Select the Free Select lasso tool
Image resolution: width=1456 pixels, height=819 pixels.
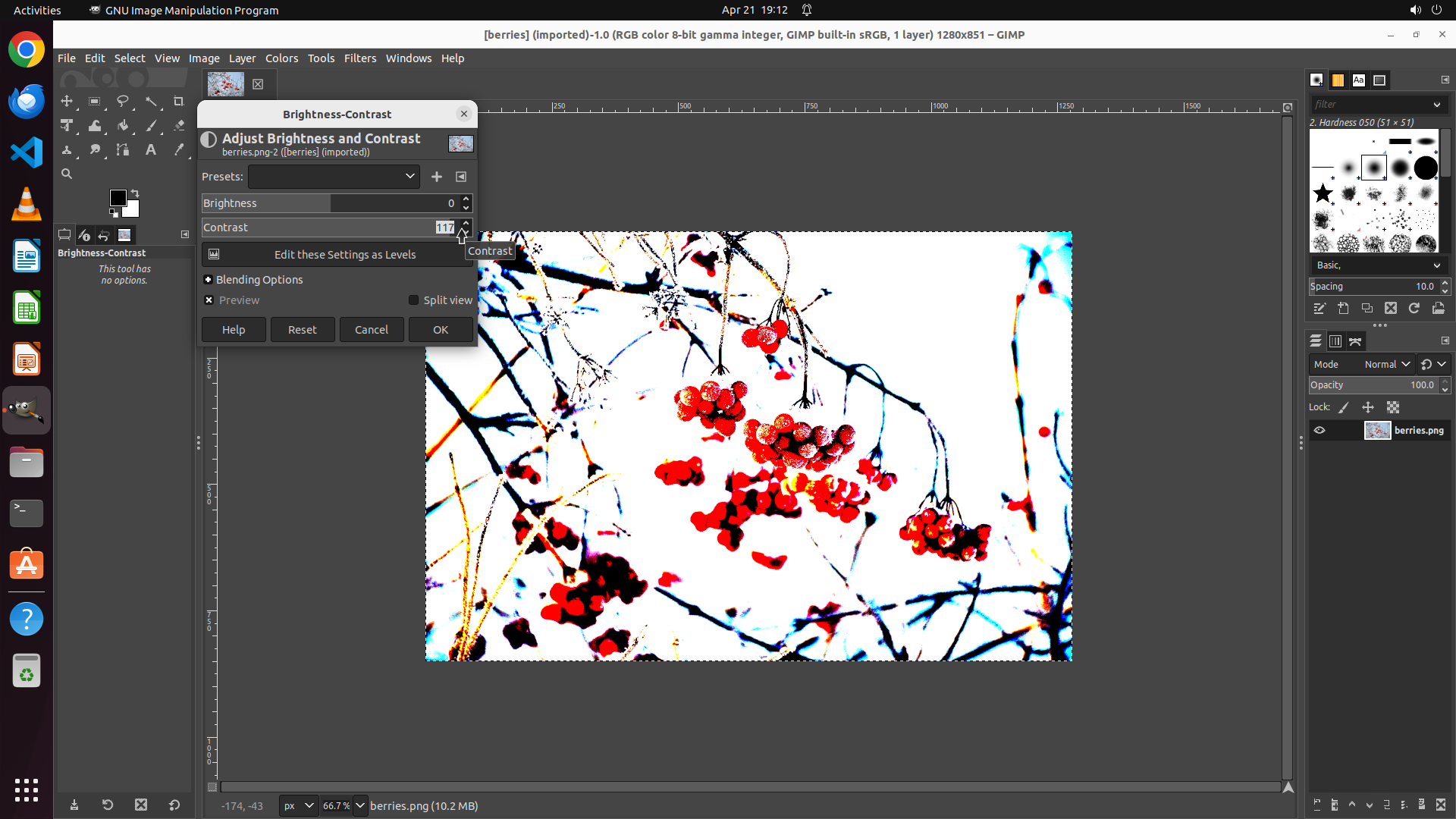(122, 101)
